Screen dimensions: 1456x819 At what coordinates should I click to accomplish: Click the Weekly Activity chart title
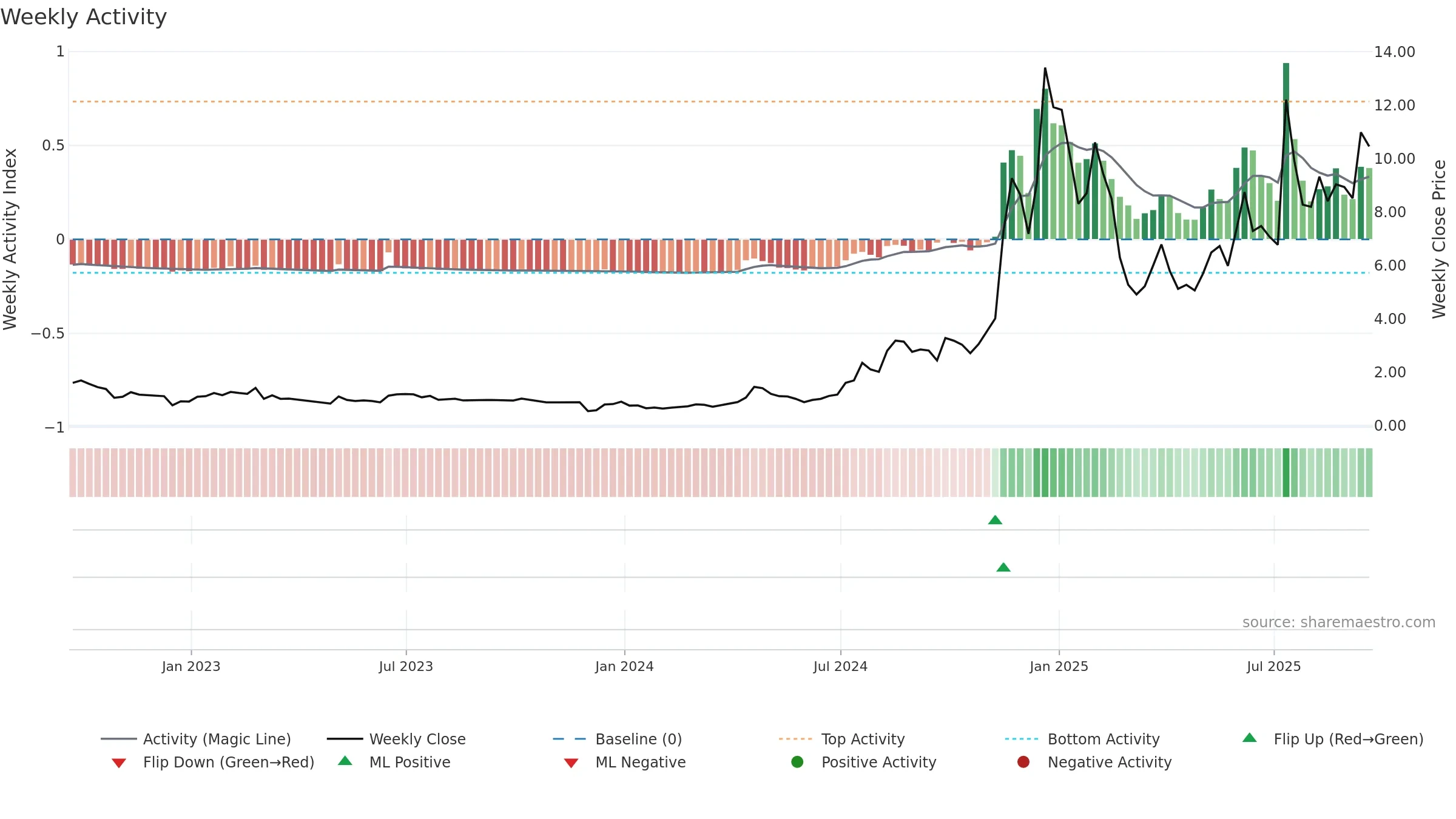[84, 17]
